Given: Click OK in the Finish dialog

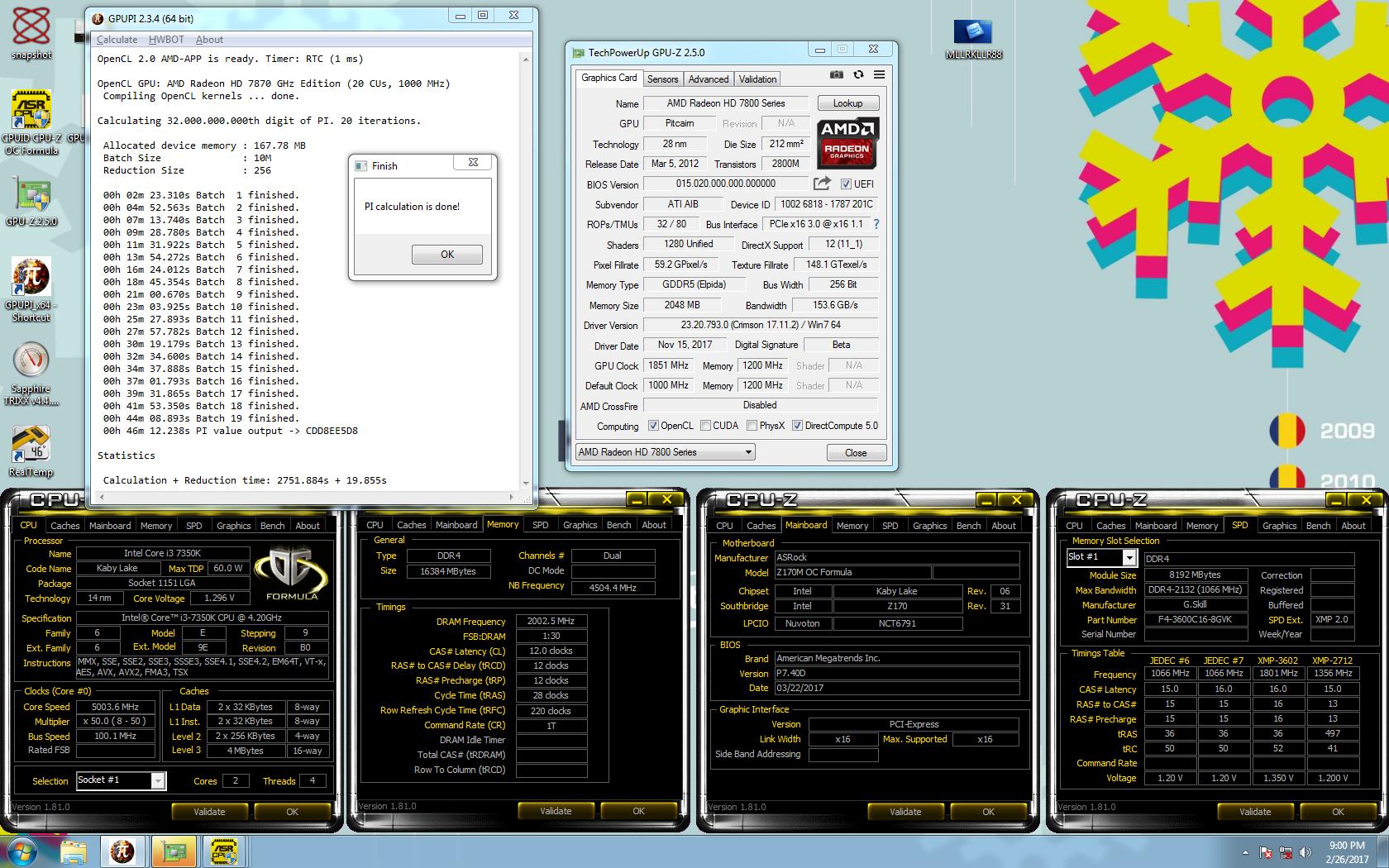Looking at the screenshot, I should (x=447, y=255).
